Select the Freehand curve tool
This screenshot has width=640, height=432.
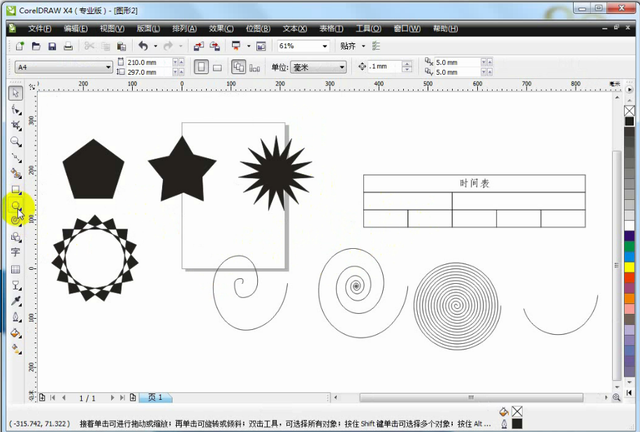point(16,158)
